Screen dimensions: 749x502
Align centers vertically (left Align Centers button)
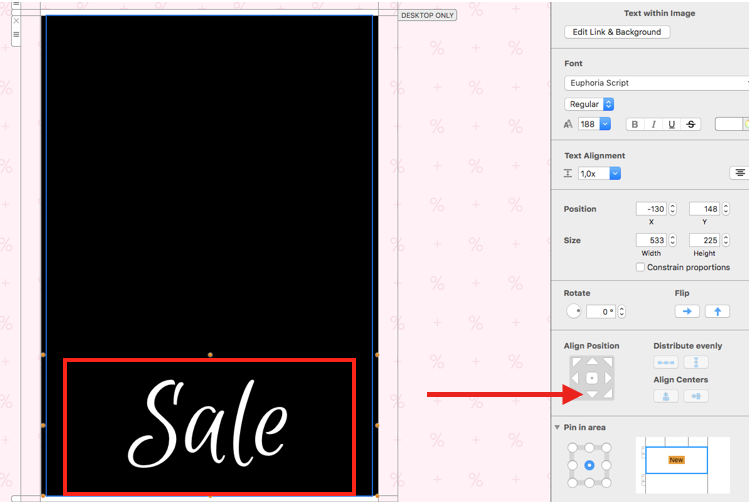(666, 396)
